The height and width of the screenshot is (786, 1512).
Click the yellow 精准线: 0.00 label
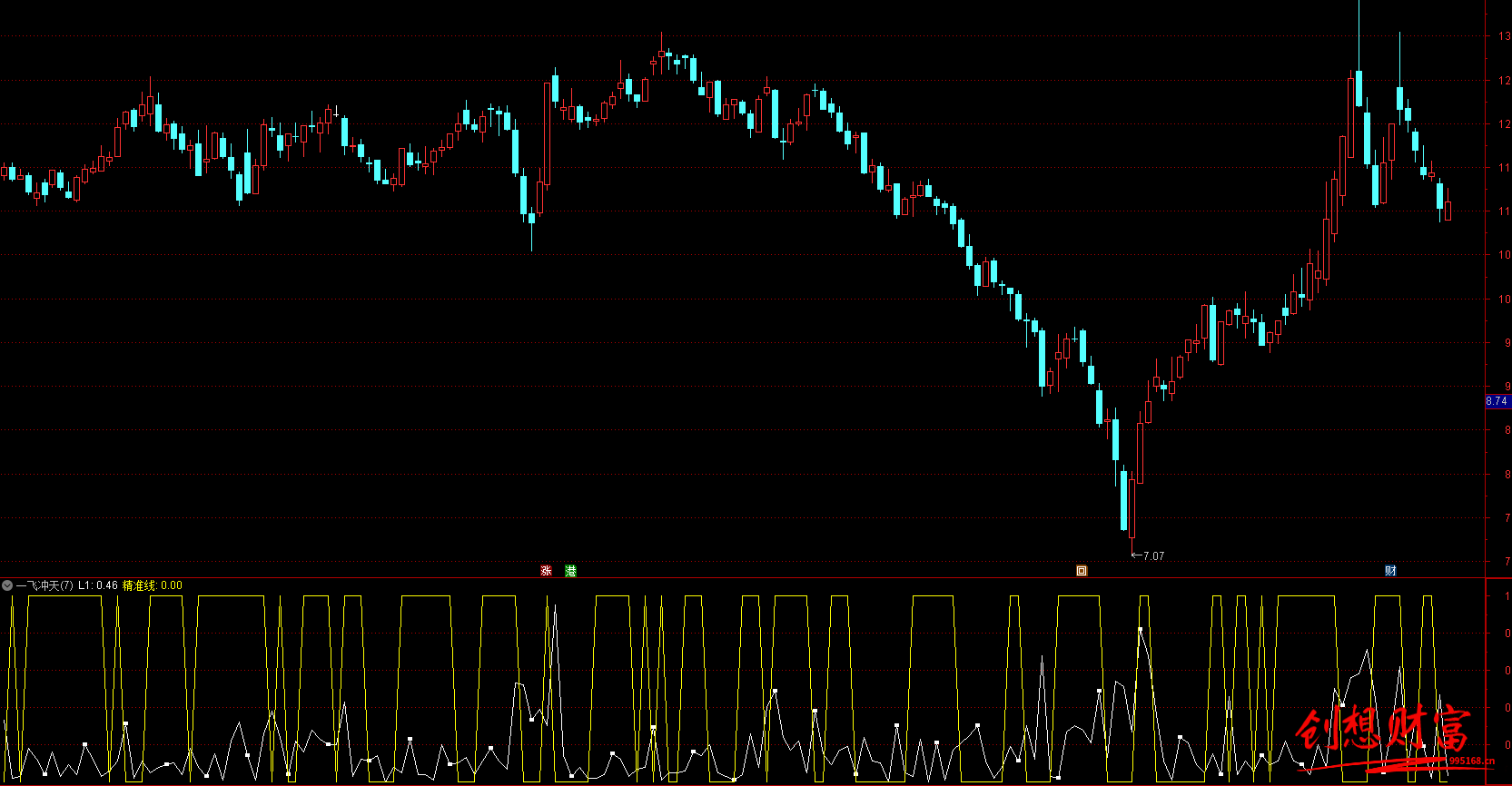(153, 585)
